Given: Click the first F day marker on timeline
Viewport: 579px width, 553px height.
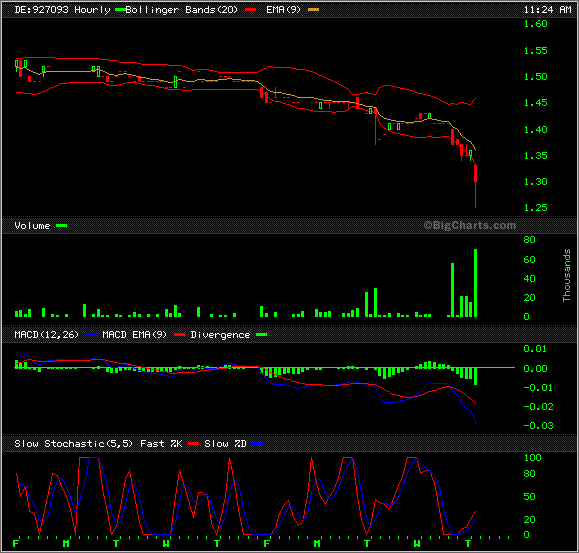Looking at the screenshot, I should tap(16, 543).
